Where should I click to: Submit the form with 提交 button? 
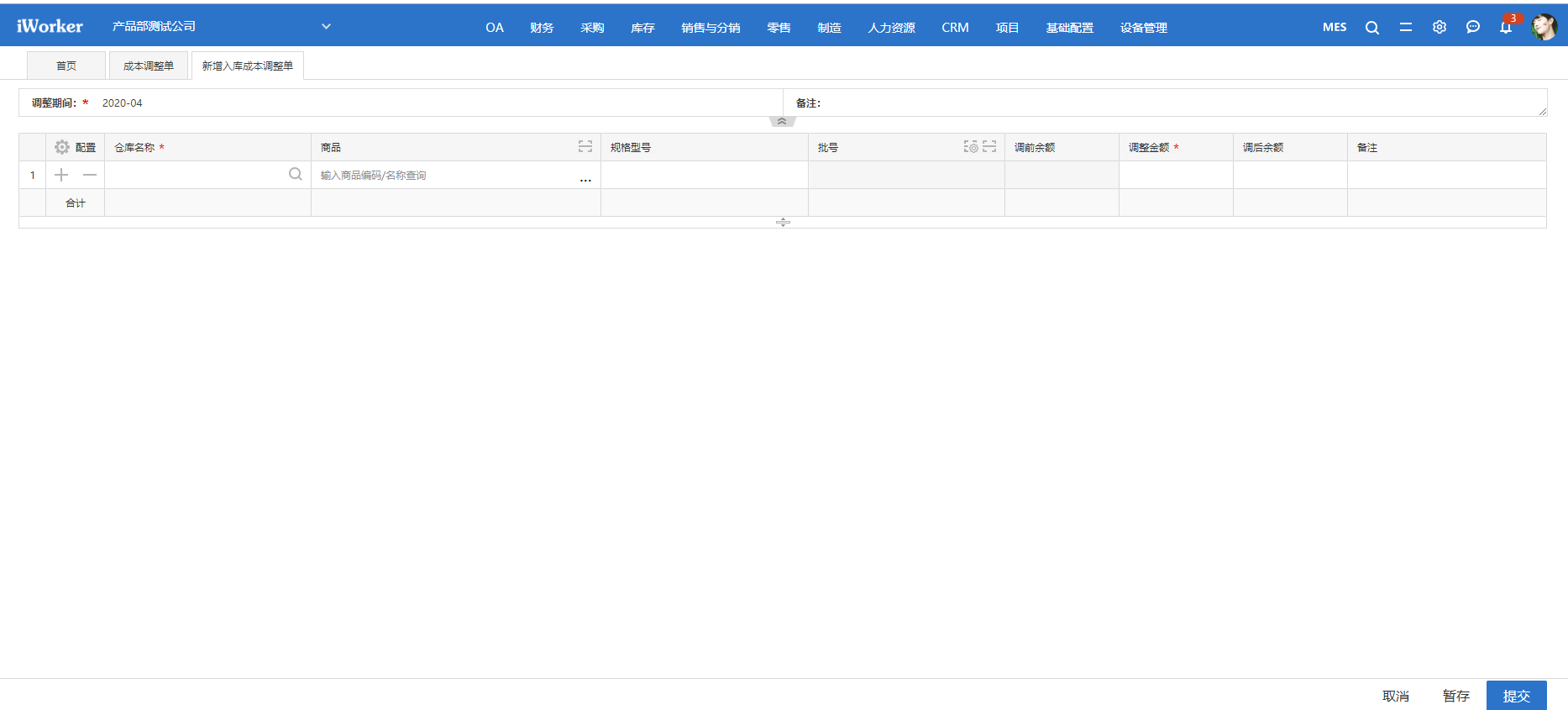[1517, 696]
